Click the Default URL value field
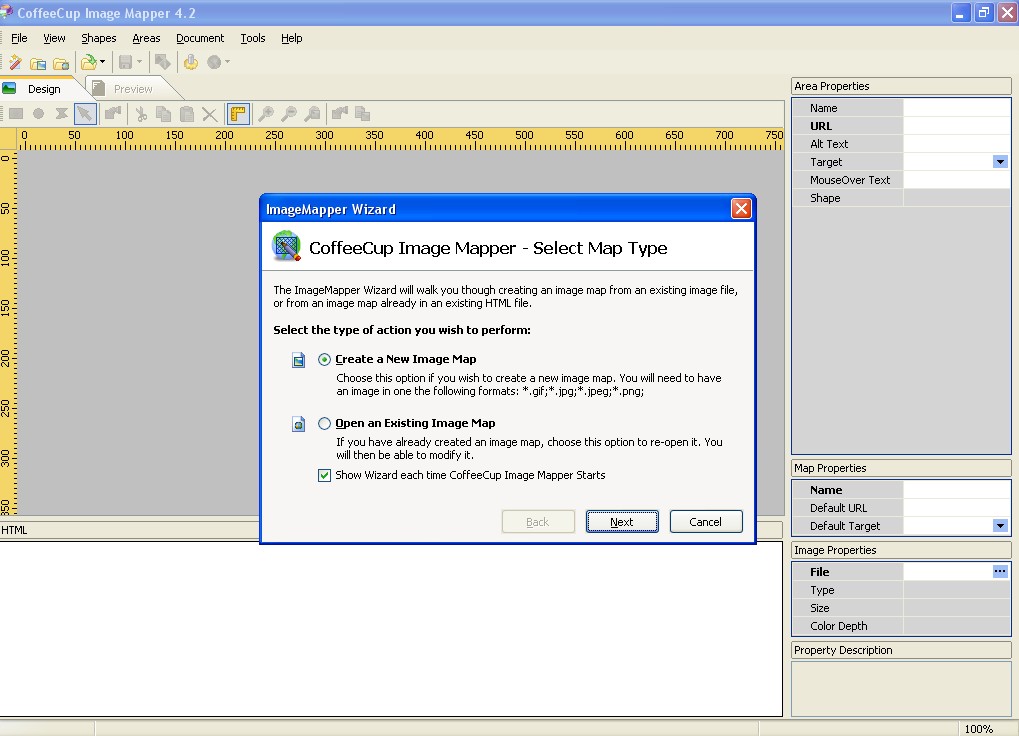Viewport: 1019px width, 736px height. tap(957, 508)
